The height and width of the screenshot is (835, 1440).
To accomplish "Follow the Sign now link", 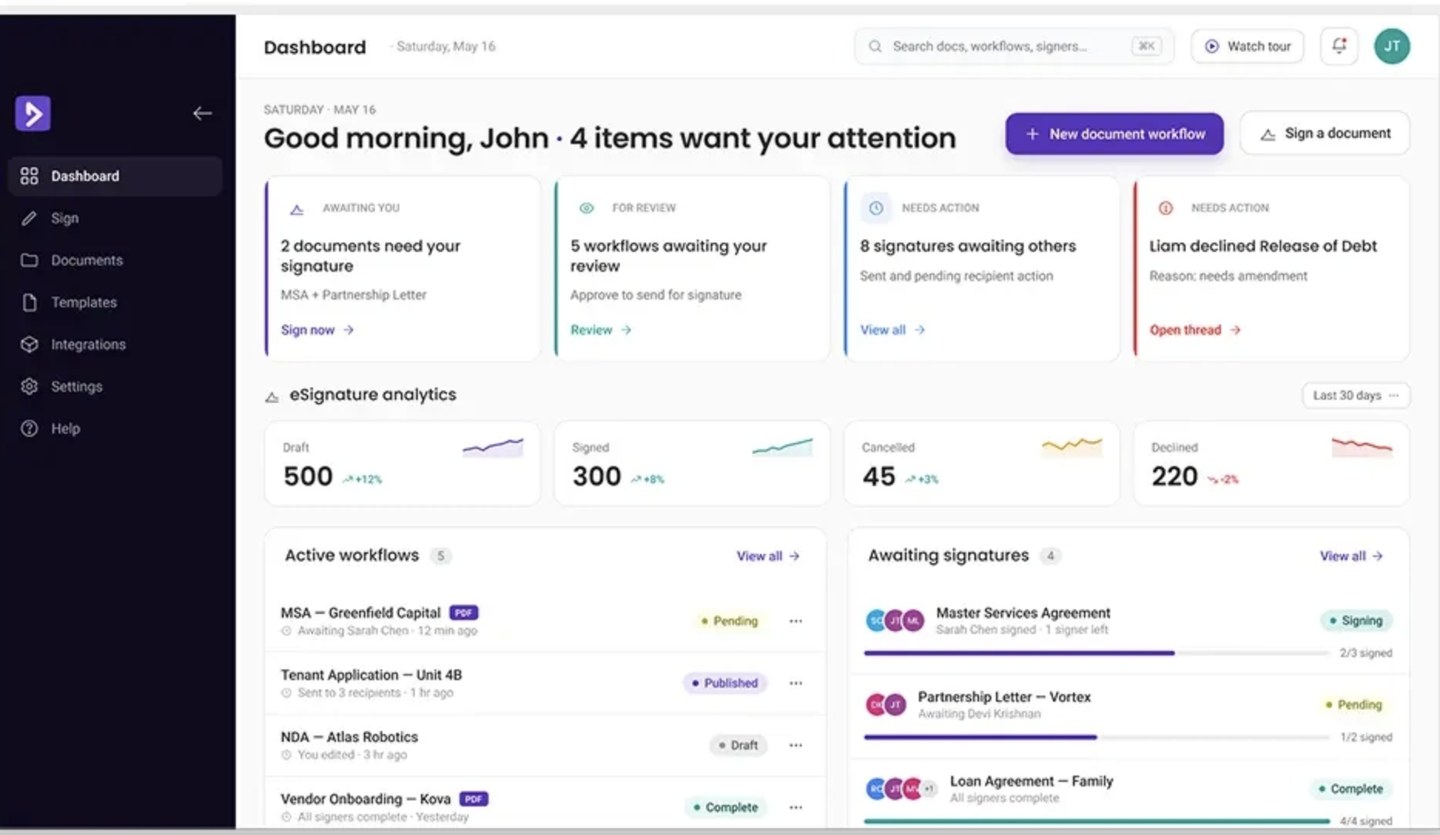I will click(x=318, y=330).
